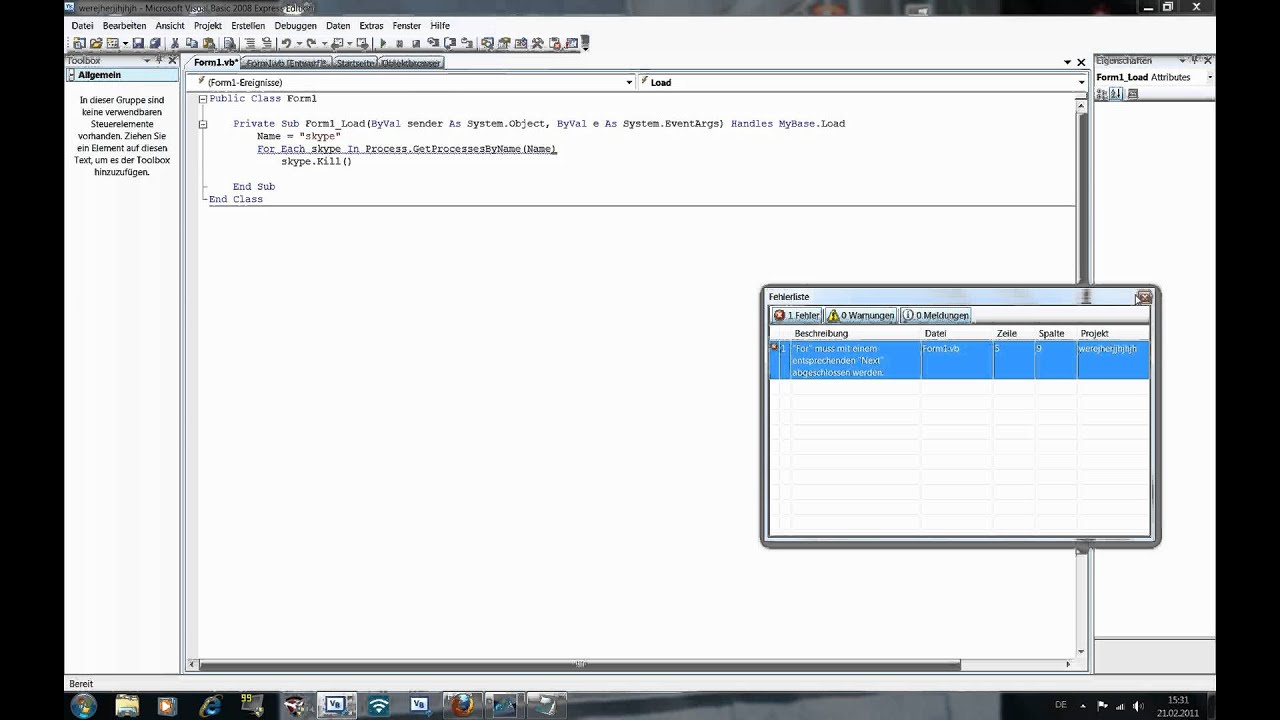Click the Paste toolbar icon

pos(209,43)
